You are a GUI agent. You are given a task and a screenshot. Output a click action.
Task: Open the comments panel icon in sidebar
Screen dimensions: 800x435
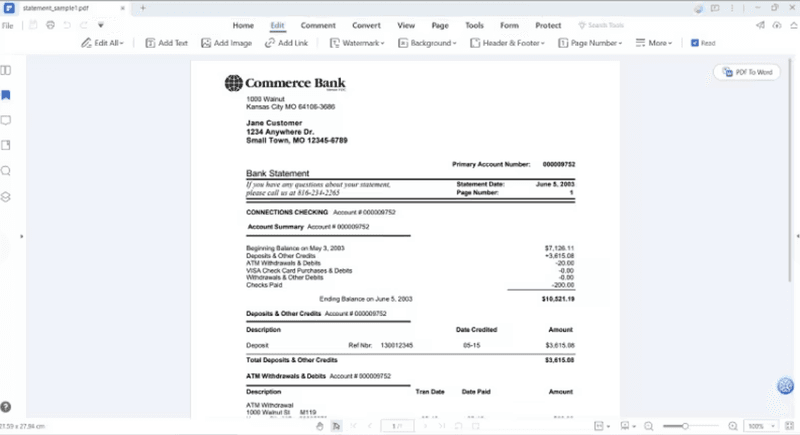[x=6, y=120]
